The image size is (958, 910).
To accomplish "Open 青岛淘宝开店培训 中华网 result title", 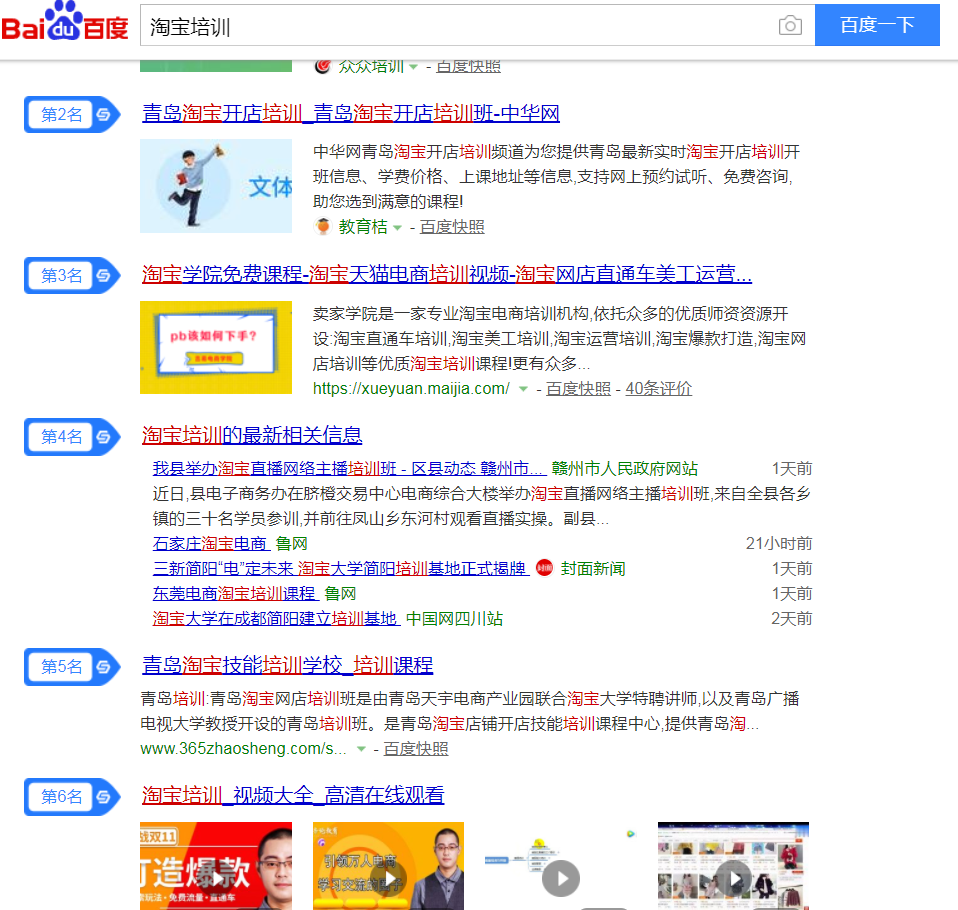I will pyautogui.click(x=351, y=113).
